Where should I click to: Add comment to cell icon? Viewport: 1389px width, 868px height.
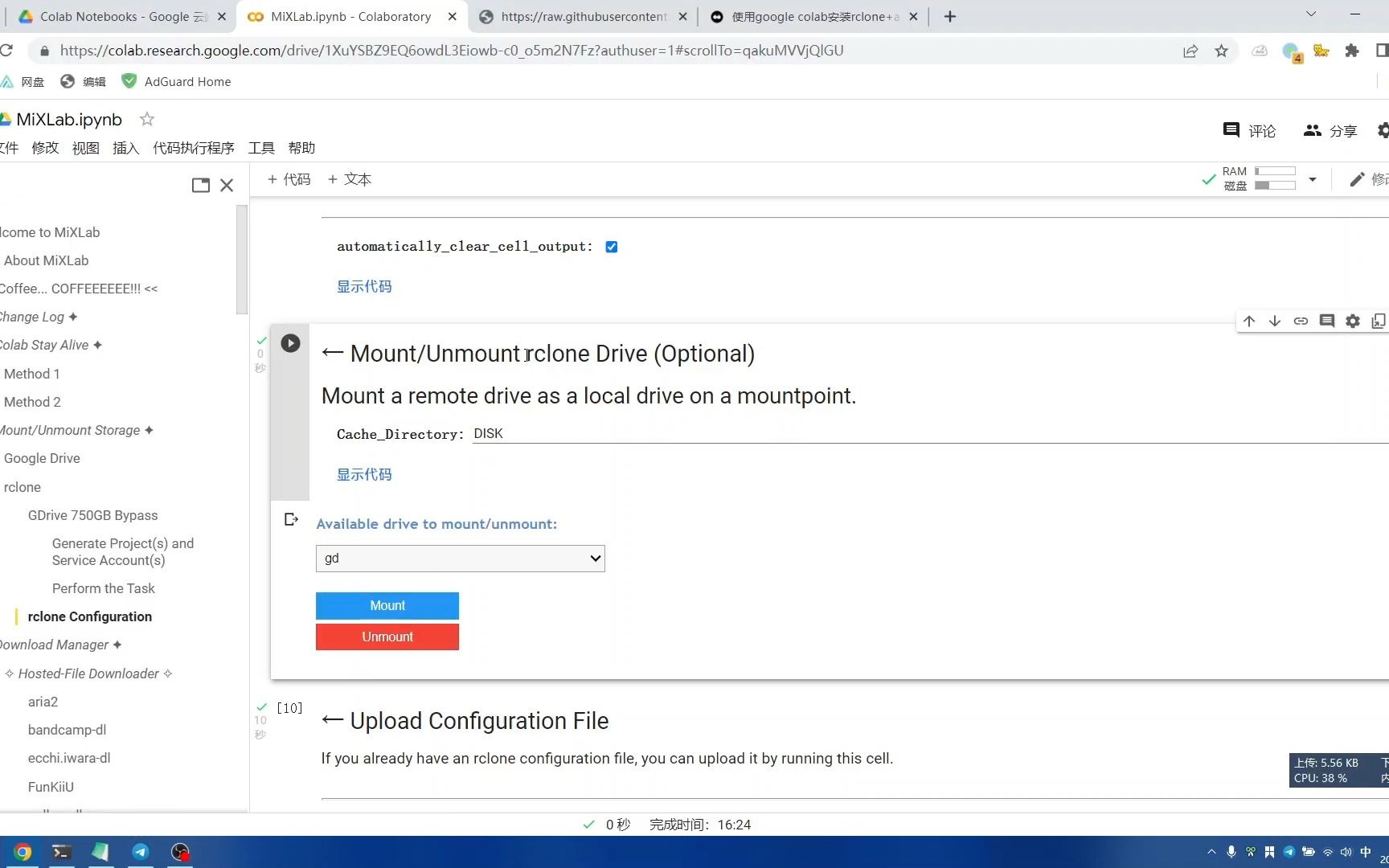1327,321
